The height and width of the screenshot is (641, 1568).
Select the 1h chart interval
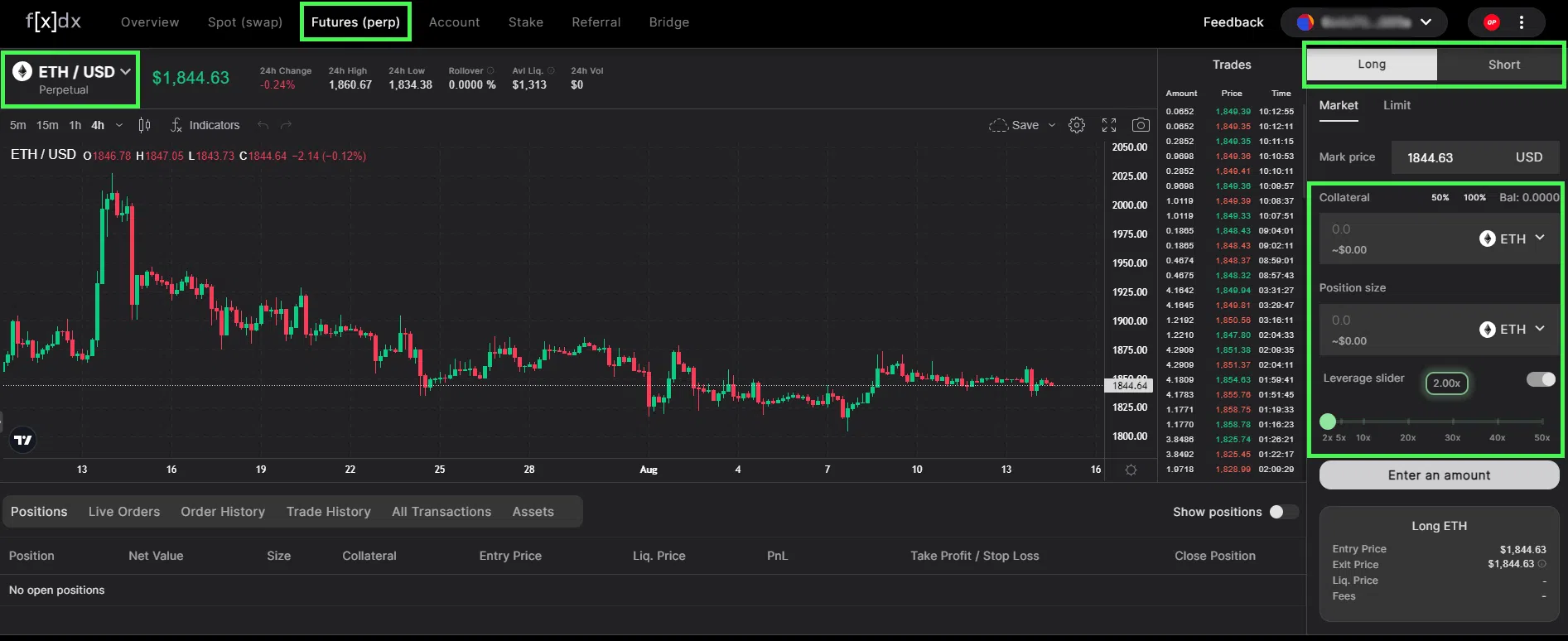click(75, 125)
